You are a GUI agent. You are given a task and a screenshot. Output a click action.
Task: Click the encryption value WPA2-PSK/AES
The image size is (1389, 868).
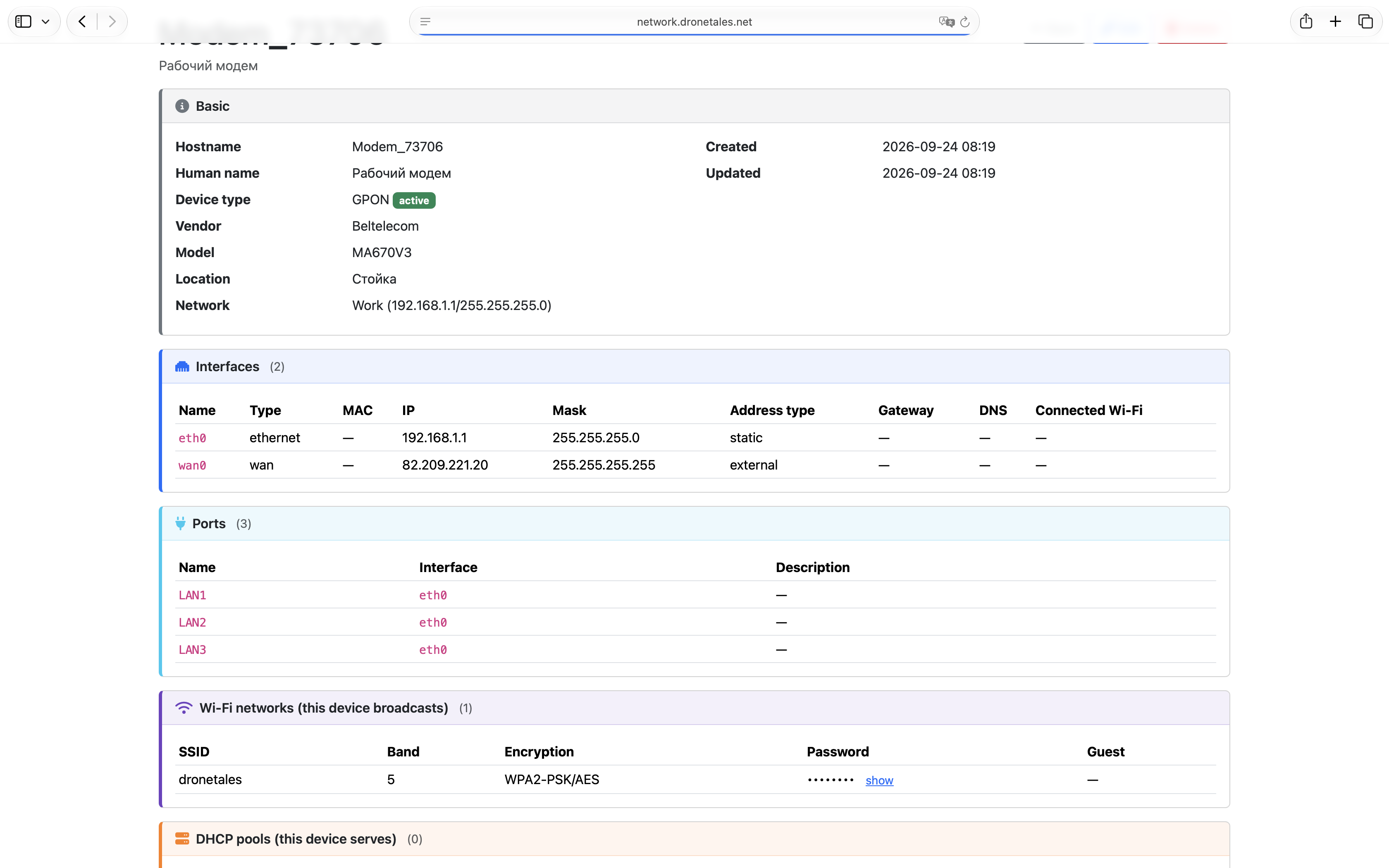[551, 780]
